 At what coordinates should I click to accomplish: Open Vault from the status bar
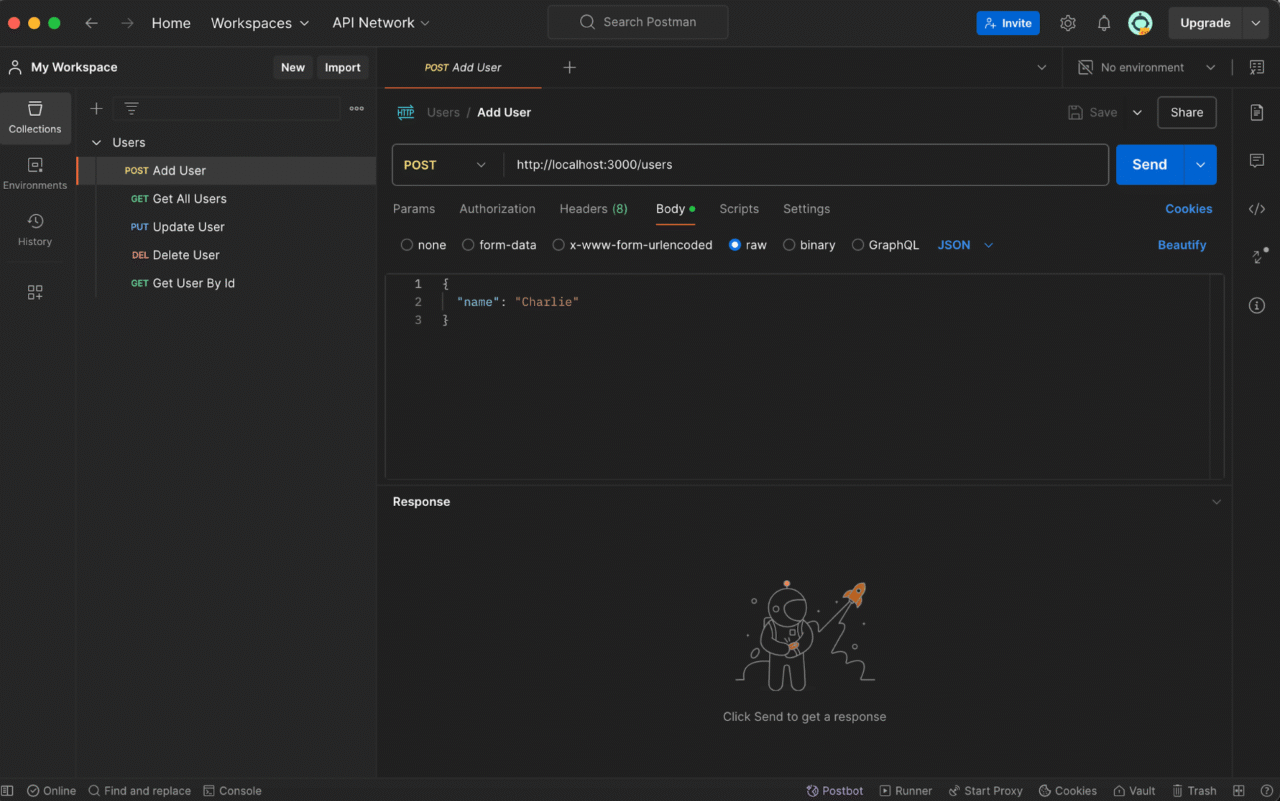pyautogui.click(x=1134, y=790)
